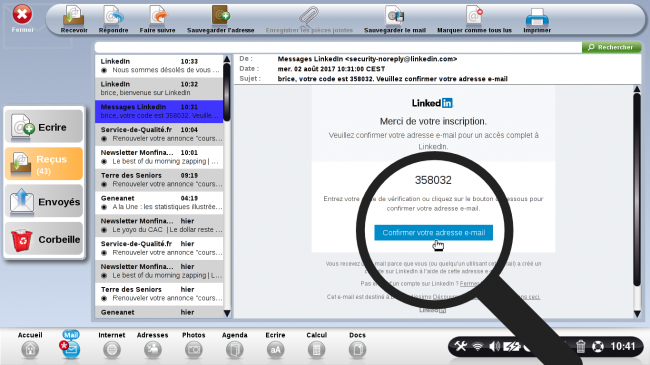Open Newsletter 'Le best of' hier email

click(159, 271)
